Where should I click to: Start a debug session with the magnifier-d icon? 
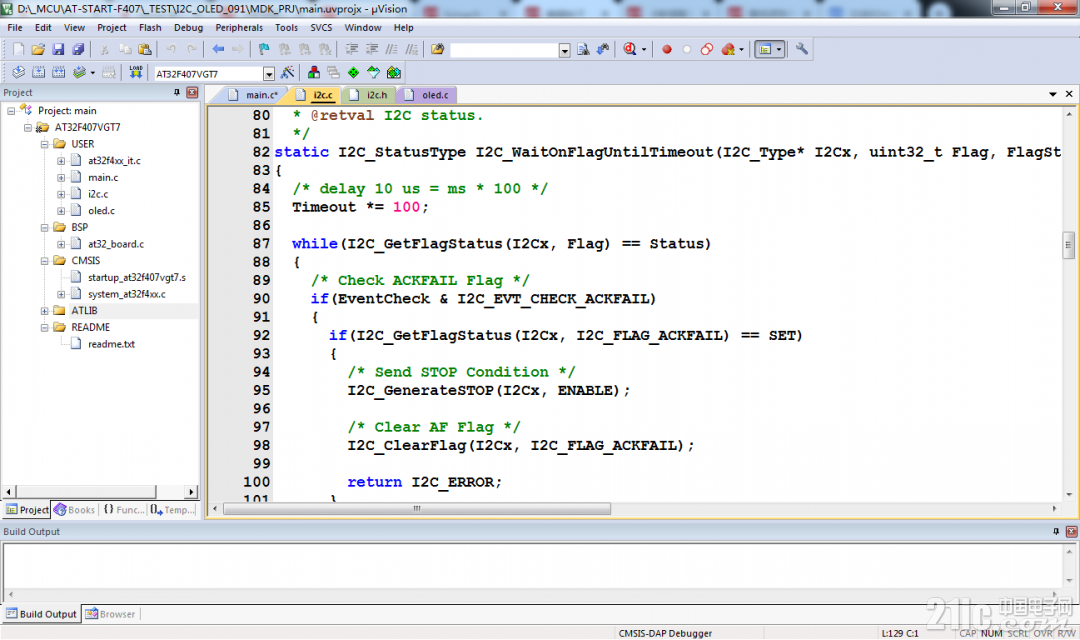point(630,49)
